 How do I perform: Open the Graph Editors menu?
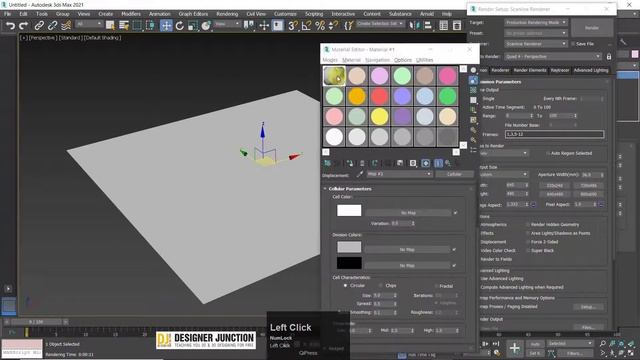click(x=193, y=14)
